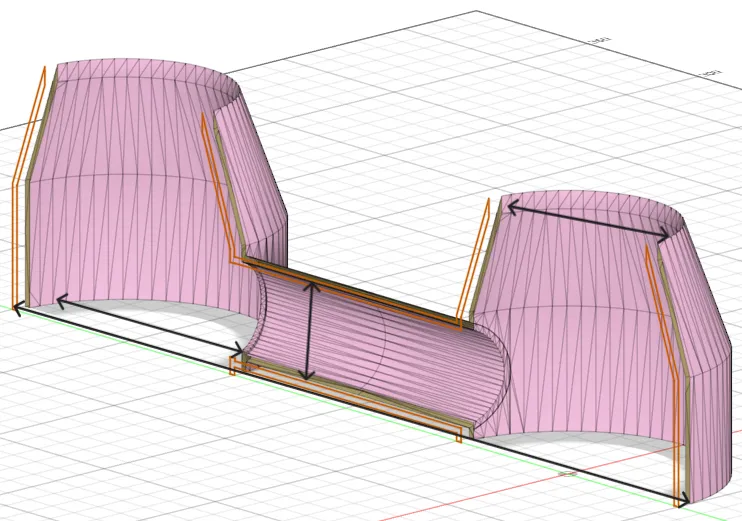Click the origin marker on the grid
742x521 pixels.
click(x=567, y=473)
